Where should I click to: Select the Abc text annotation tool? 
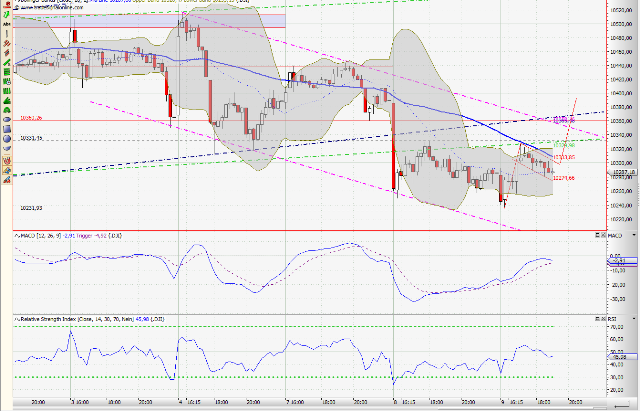click(x=7, y=24)
